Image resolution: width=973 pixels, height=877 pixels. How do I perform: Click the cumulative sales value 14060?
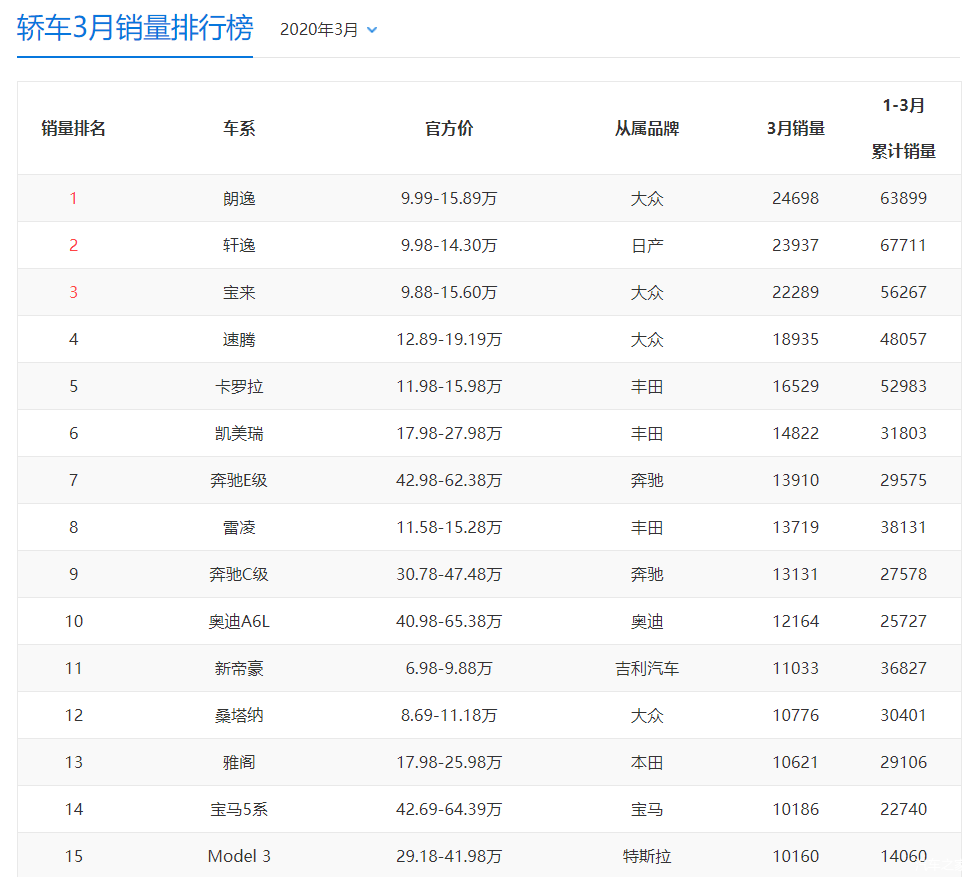[x=903, y=857]
